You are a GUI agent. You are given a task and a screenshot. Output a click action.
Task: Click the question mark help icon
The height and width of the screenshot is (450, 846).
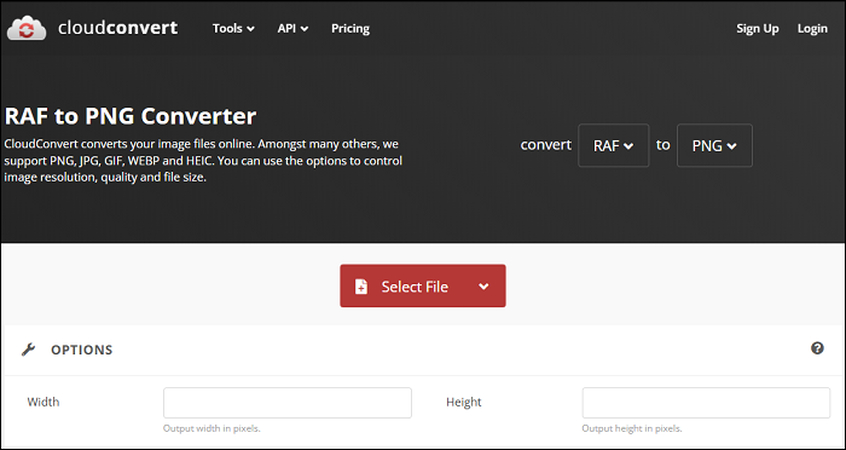pos(817,348)
